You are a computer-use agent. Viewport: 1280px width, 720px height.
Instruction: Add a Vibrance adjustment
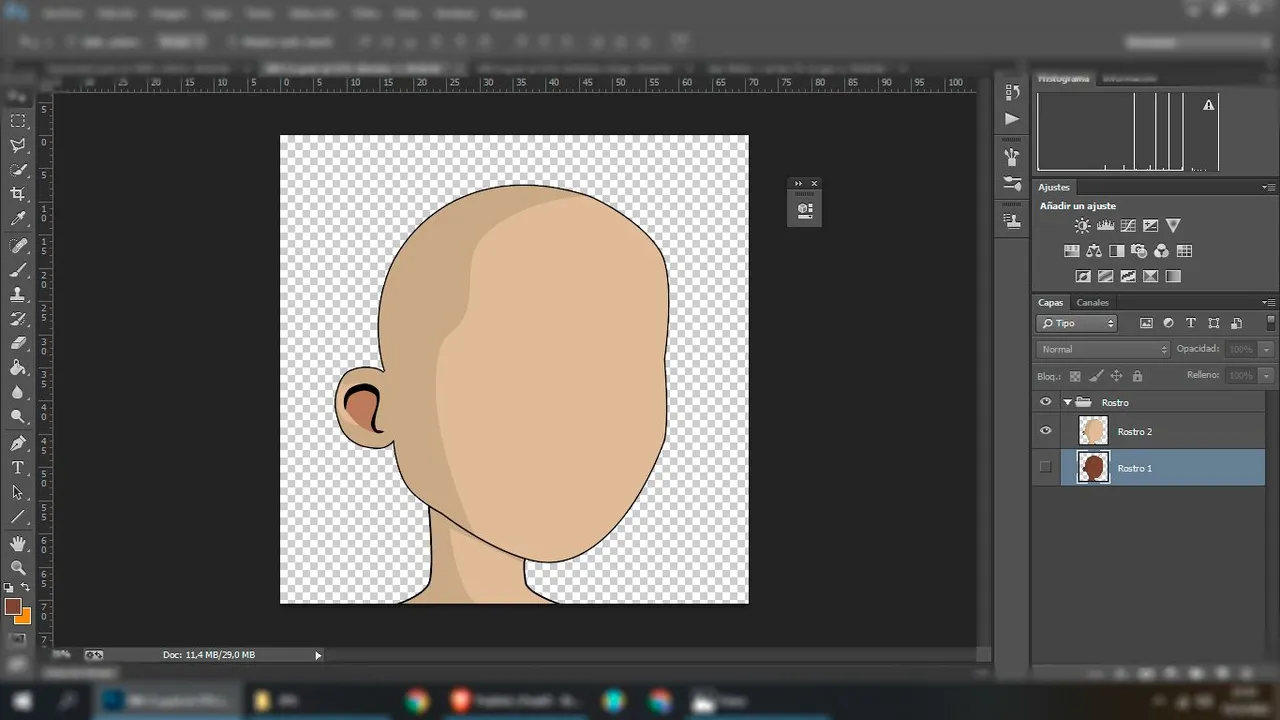[1174, 226]
